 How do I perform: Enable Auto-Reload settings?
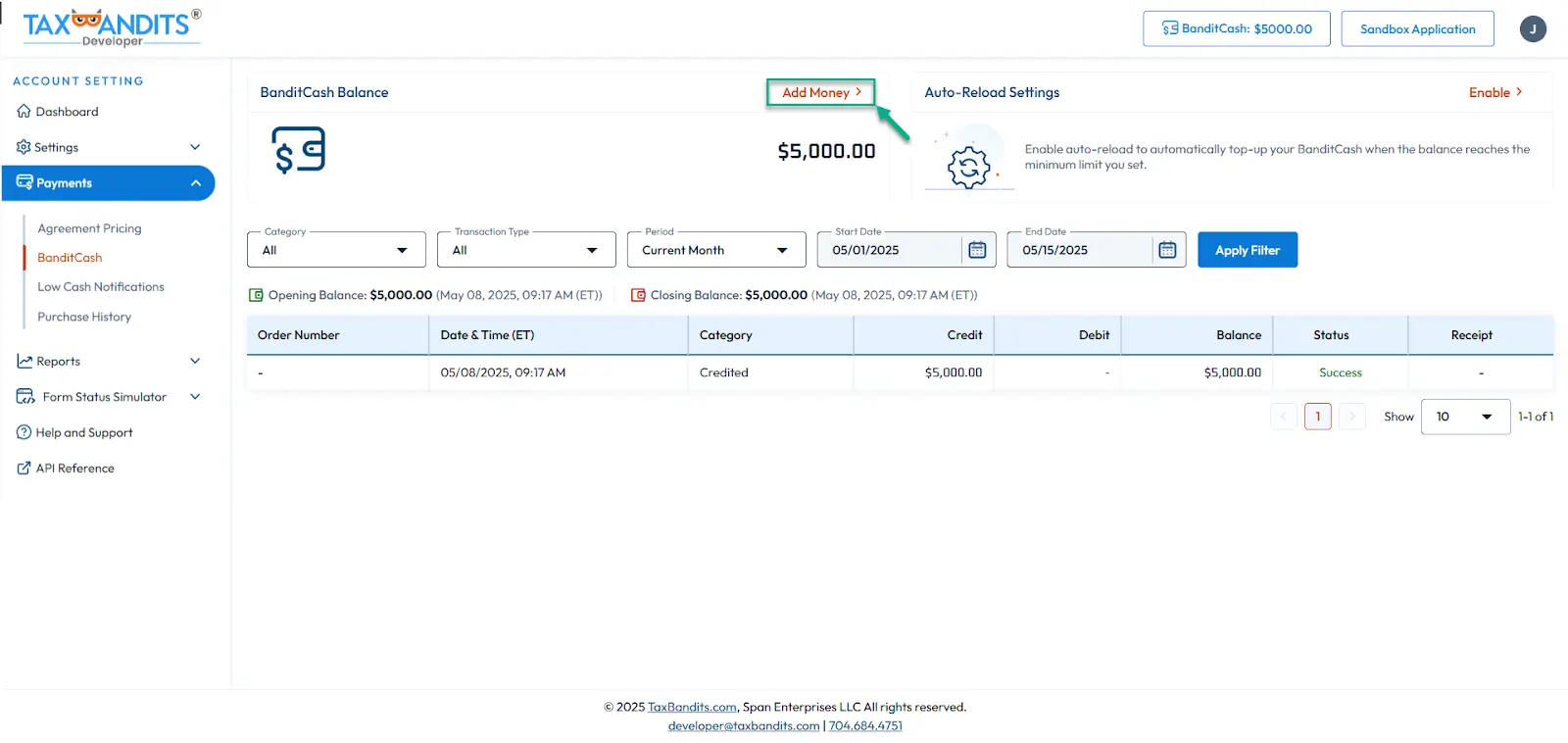(1494, 92)
